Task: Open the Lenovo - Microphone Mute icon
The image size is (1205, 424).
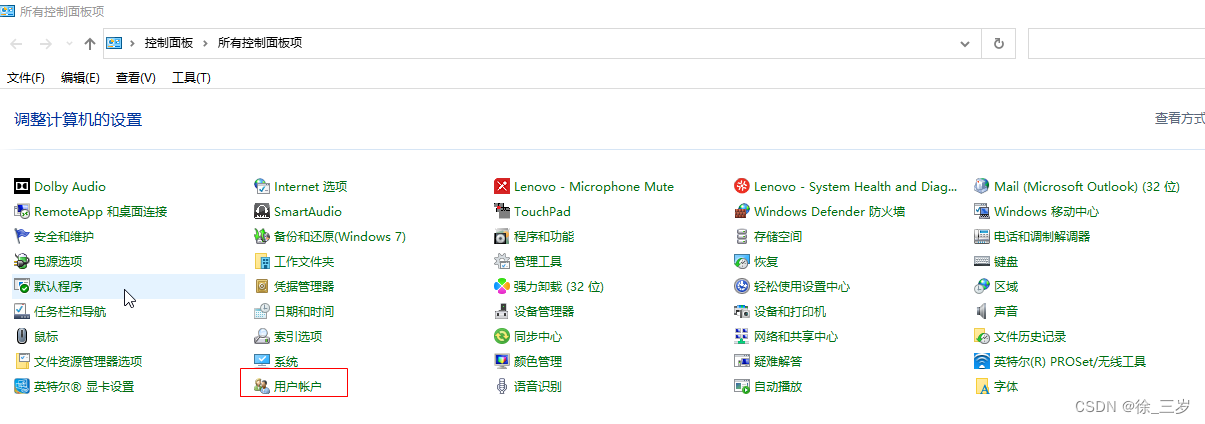Action: coord(502,186)
